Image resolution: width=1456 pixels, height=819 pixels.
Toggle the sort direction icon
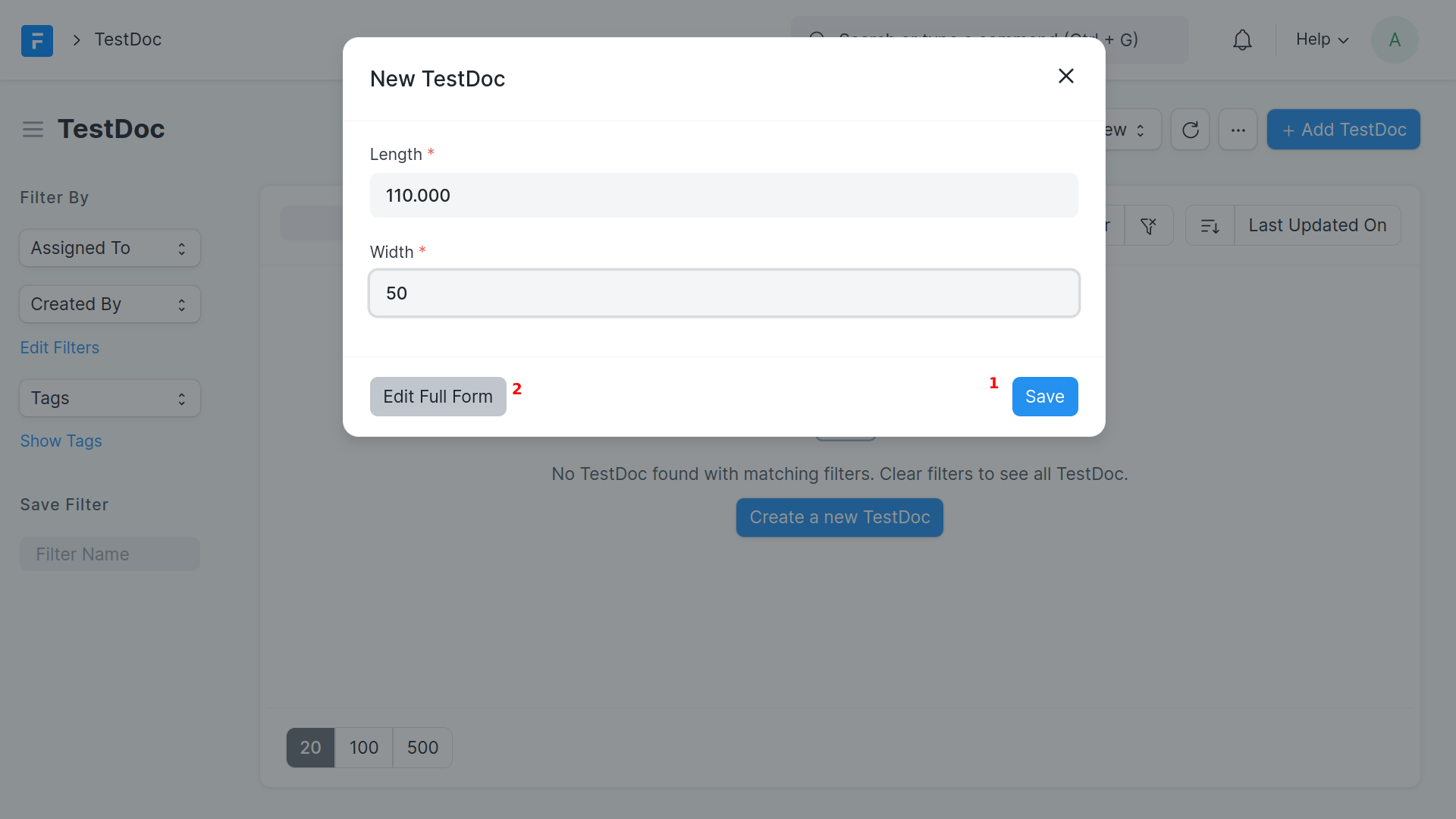(1210, 225)
